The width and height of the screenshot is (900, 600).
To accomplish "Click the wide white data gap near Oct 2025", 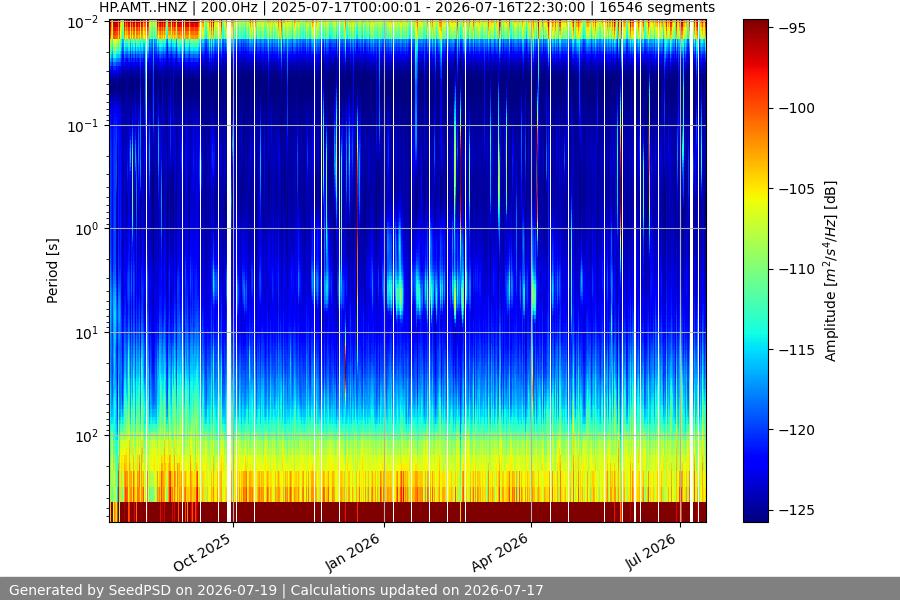I will pos(230,271).
